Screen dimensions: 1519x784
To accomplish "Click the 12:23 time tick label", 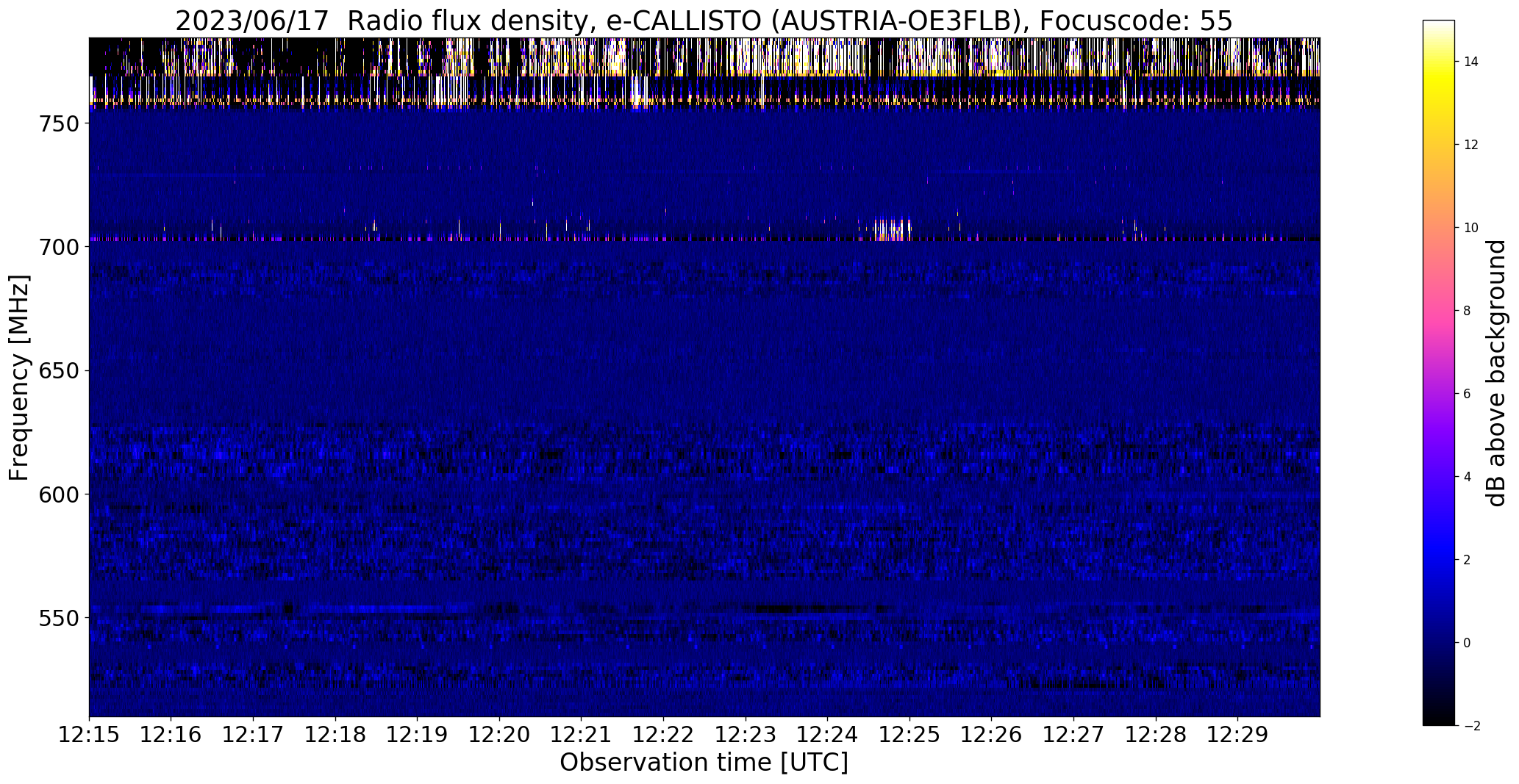I will tap(746, 734).
